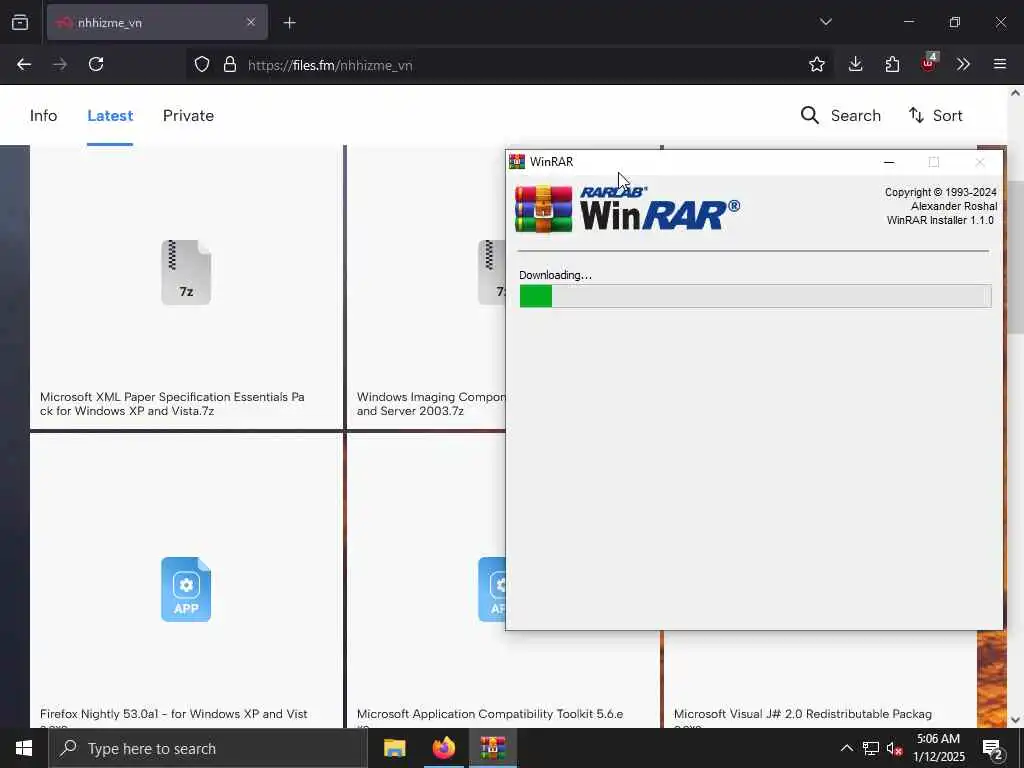Open the notification center icon
1024x768 pixels.
[993, 750]
